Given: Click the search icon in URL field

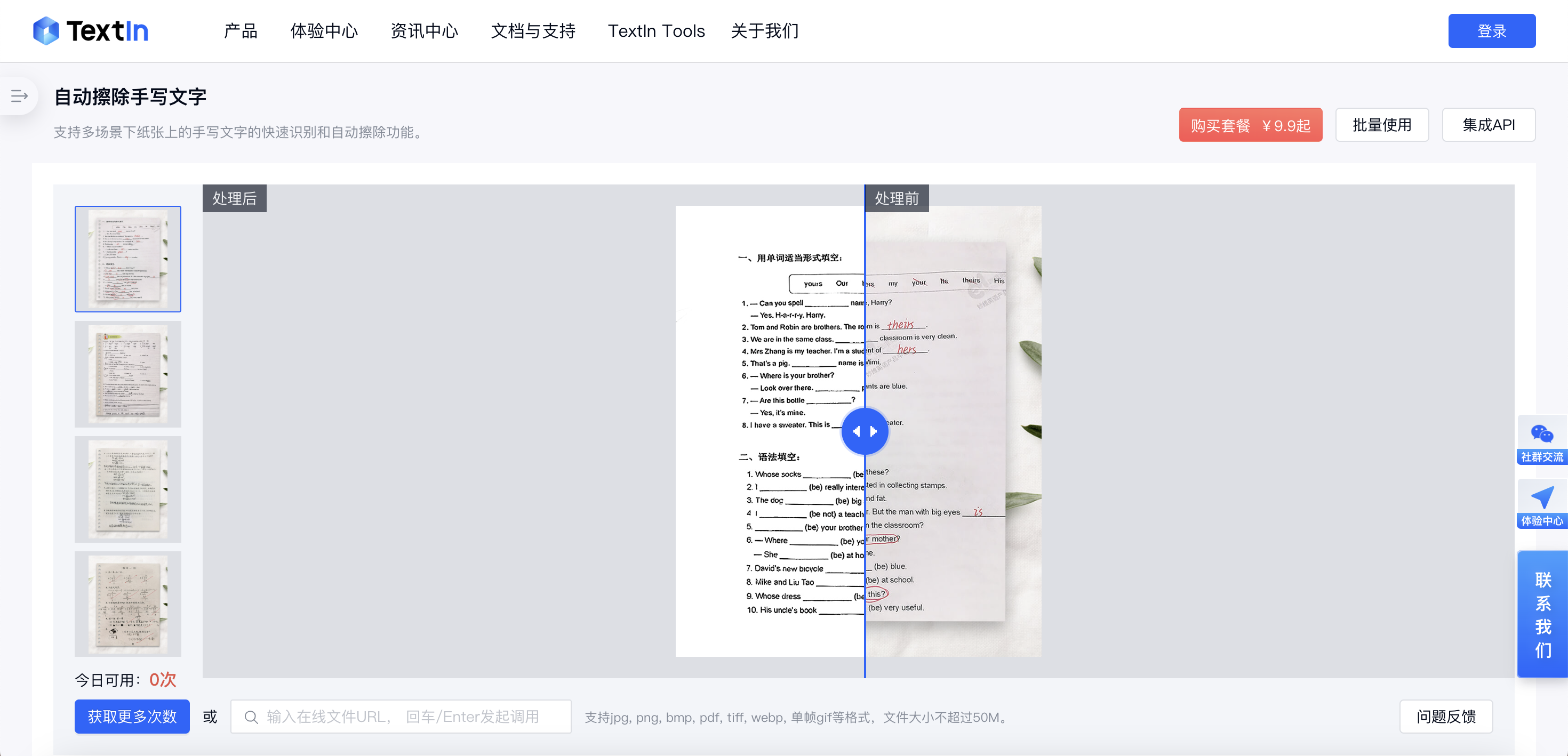Looking at the screenshot, I should (251, 717).
